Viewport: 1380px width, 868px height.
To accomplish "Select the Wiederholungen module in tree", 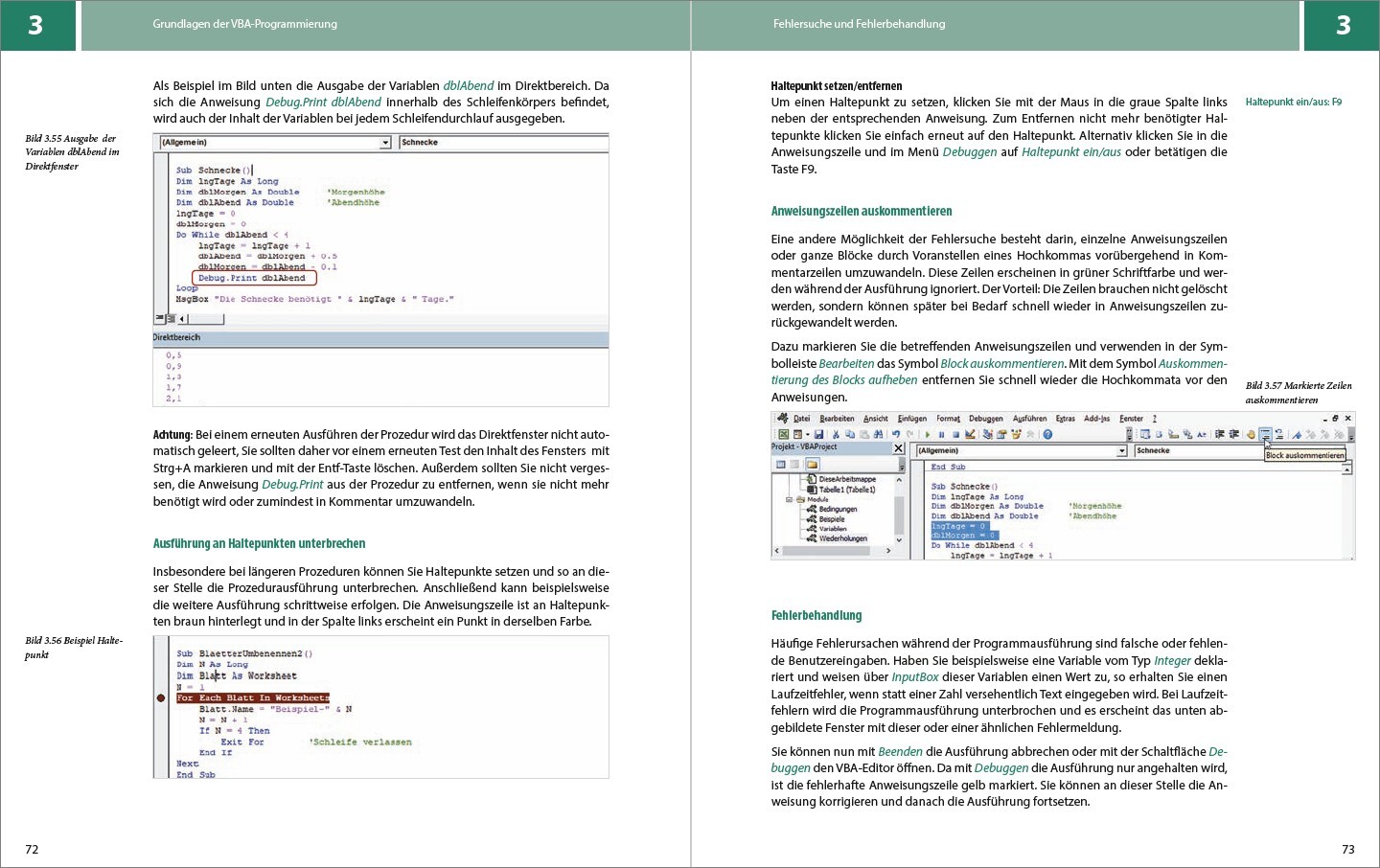I will pos(842,538).
